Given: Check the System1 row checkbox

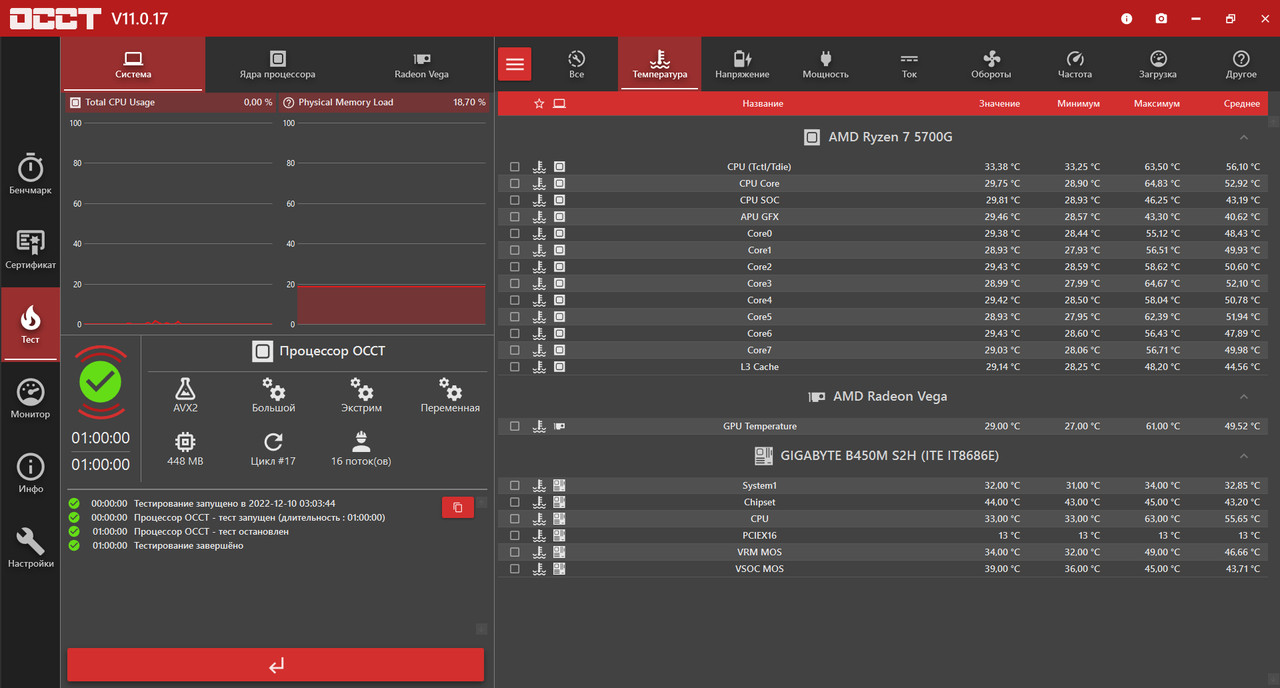Looking at the screenshot, I should pyautogui.click(x=515, y=485).
